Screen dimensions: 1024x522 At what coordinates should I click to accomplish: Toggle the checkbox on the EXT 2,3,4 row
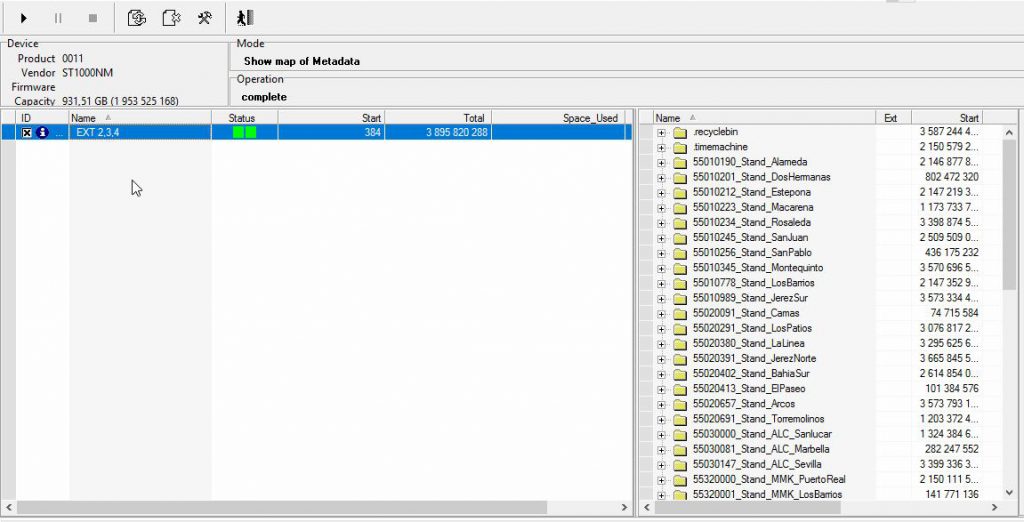(x=27, y=132)
